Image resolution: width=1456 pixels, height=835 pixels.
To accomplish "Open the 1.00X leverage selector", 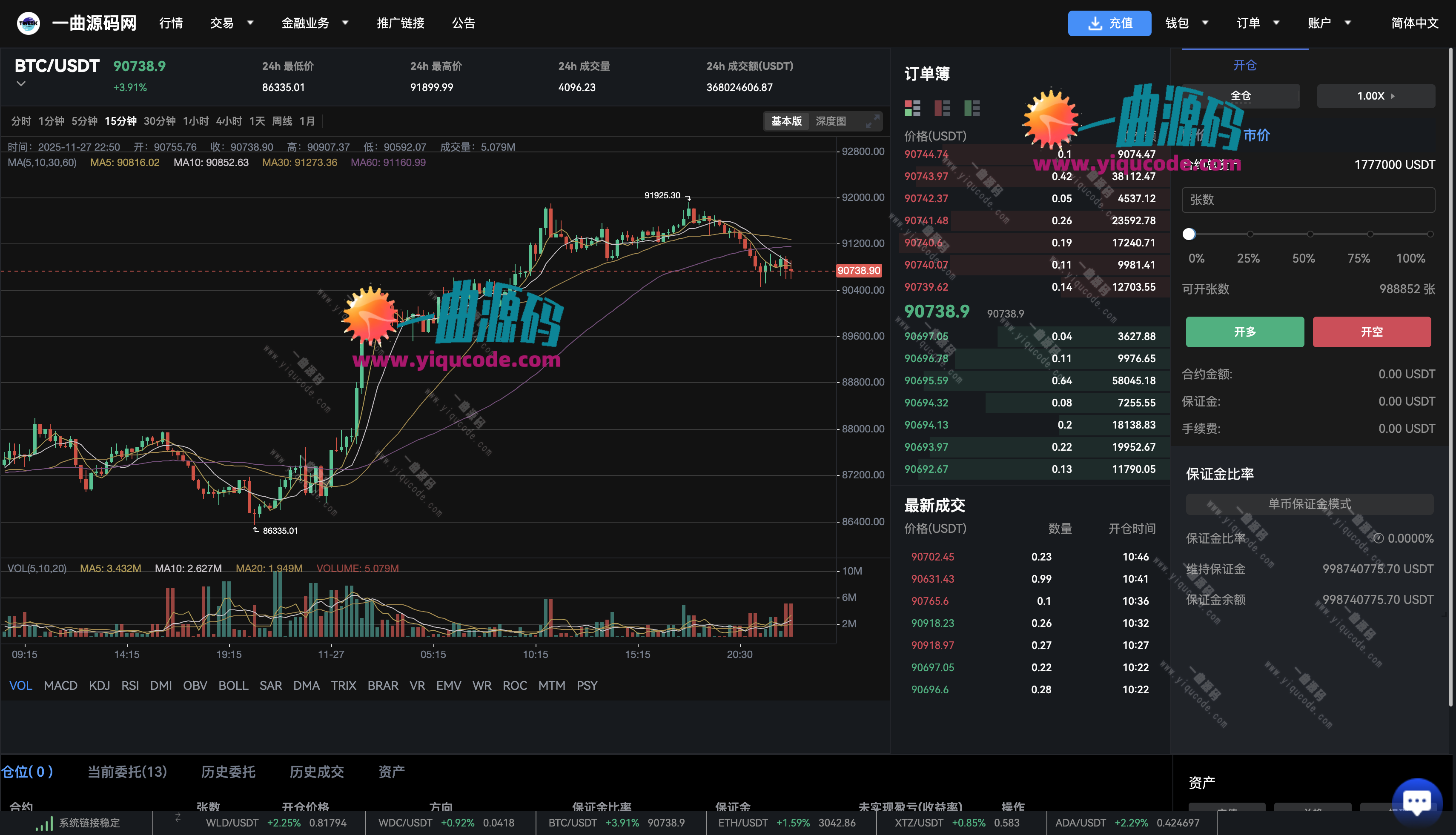I will [x=1375, y=96].
